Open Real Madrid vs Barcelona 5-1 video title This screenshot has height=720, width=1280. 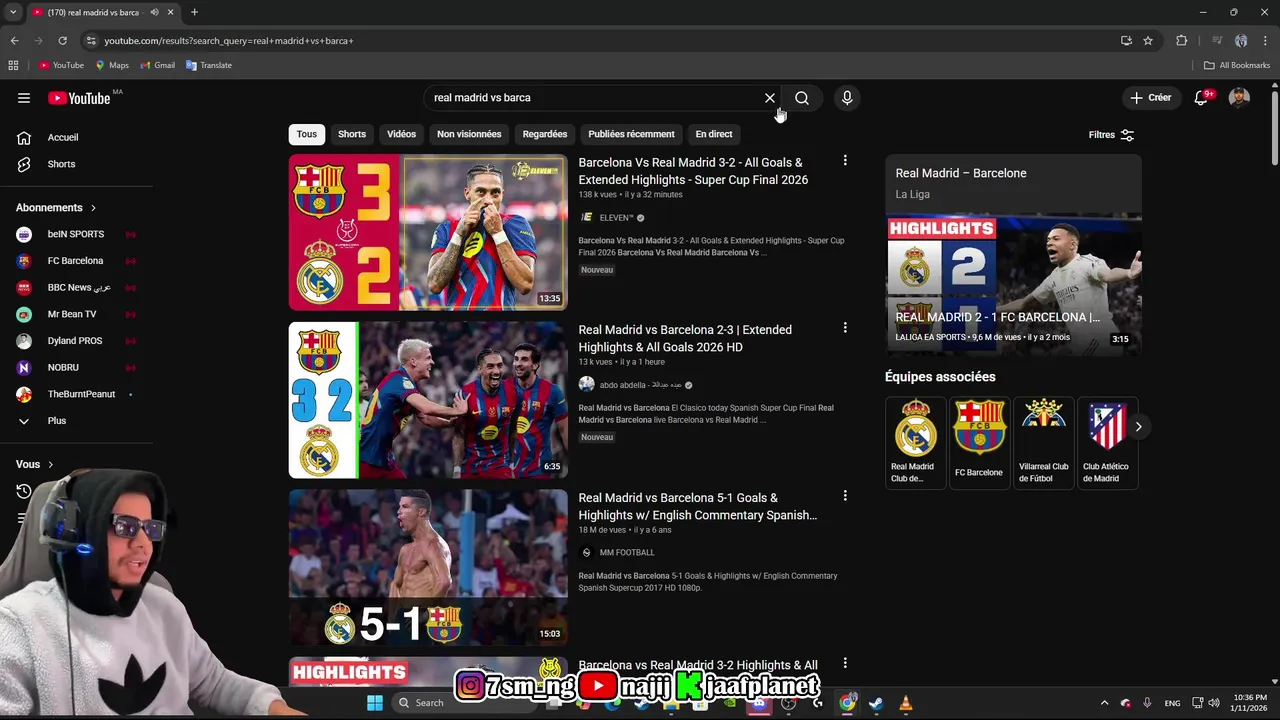(x=698, y=506)
